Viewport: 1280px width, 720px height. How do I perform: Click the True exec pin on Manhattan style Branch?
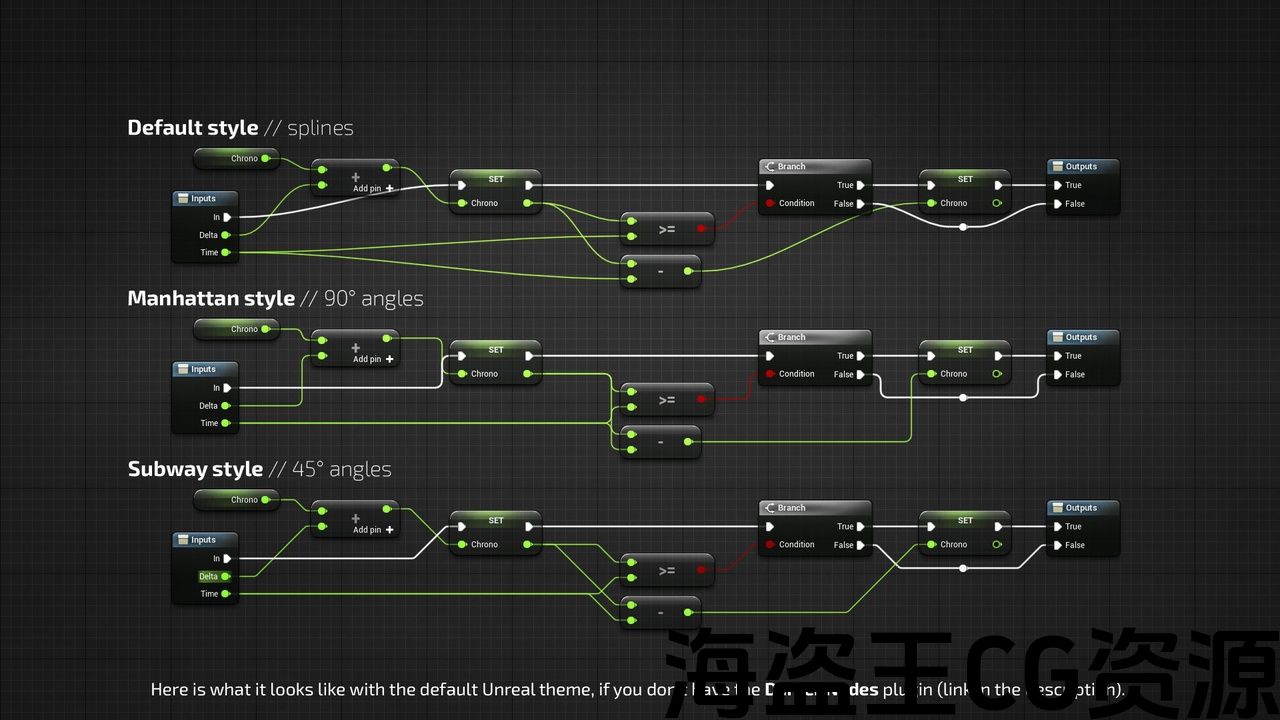pos(860,356)
